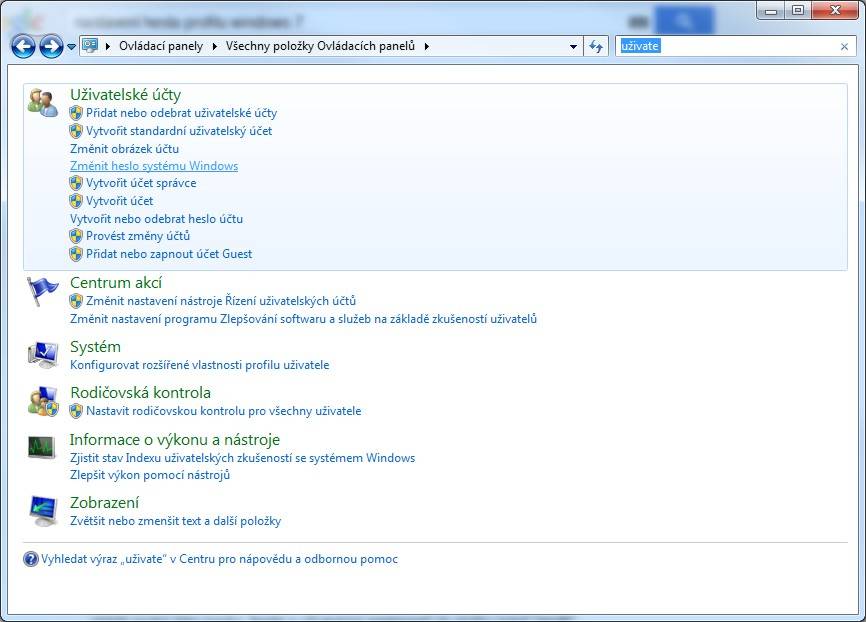Open Nastavit rodičovskou kontrolu pro všechny uživatele
This screenshot has height=622, width=866.
pyautogui.click(x=224, y=411)
